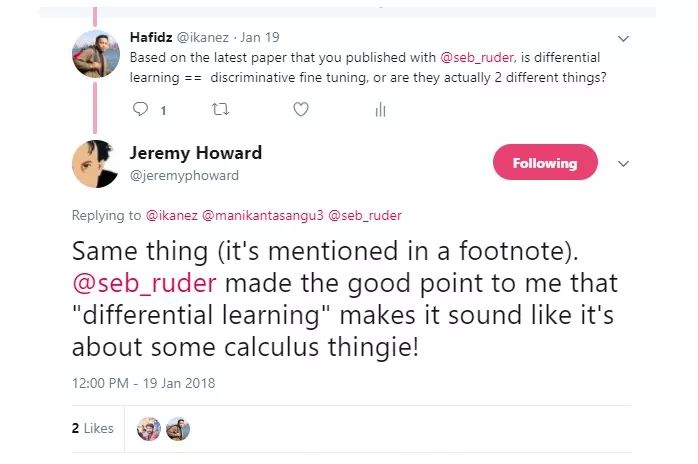Open second liker's small avatar
The image size is (698, 464).
click(177, 429)
